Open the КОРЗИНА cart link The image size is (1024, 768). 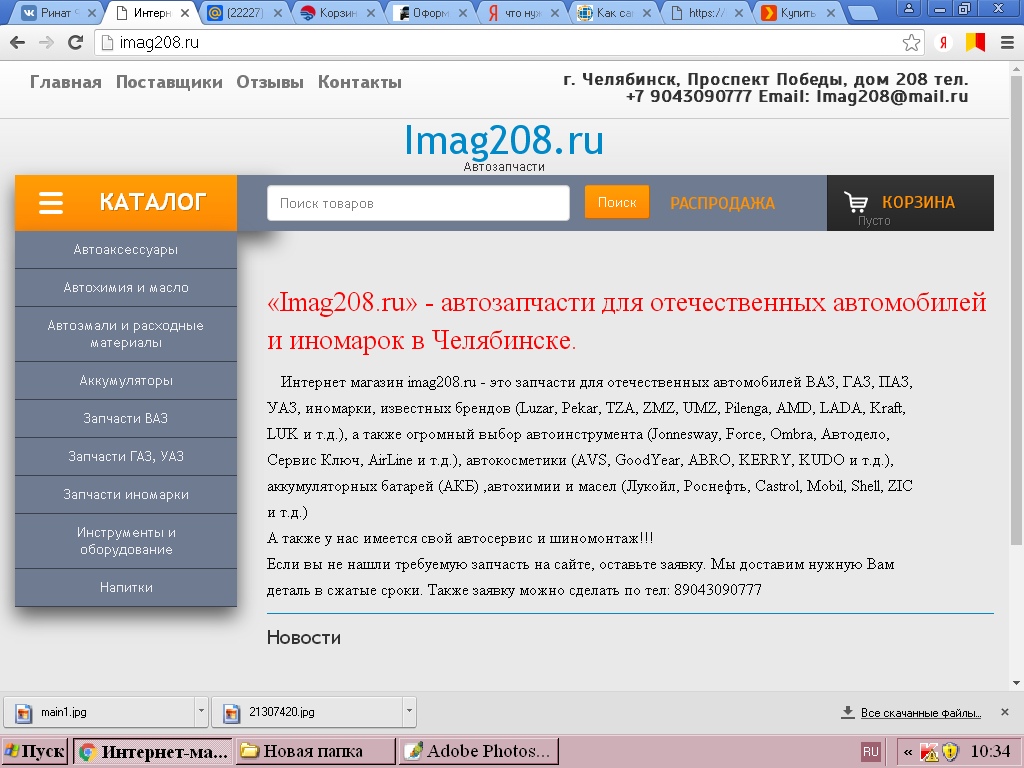click(918, 202)
